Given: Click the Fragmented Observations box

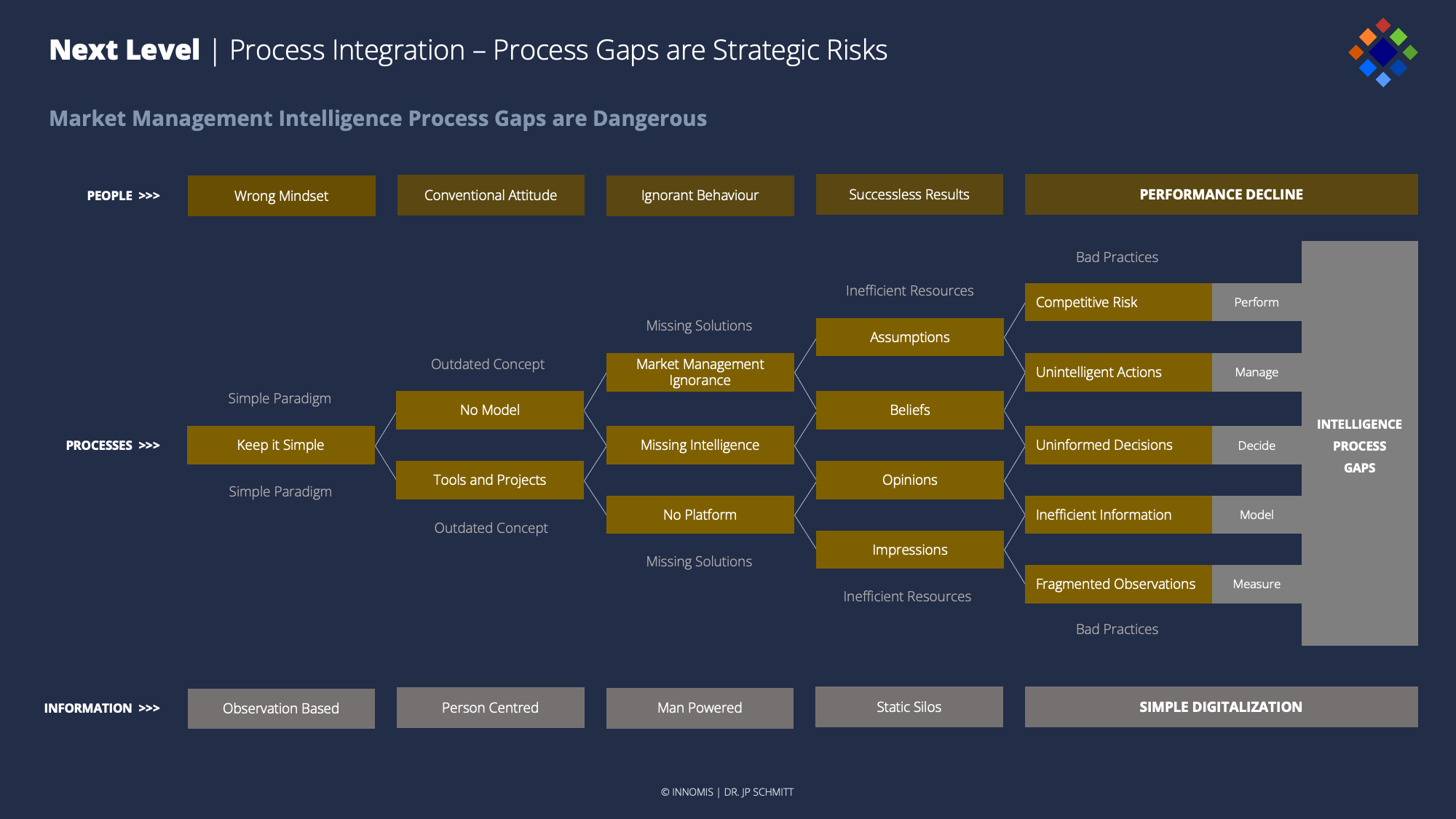Looking at the screenshot, I should coord(1118,584).
